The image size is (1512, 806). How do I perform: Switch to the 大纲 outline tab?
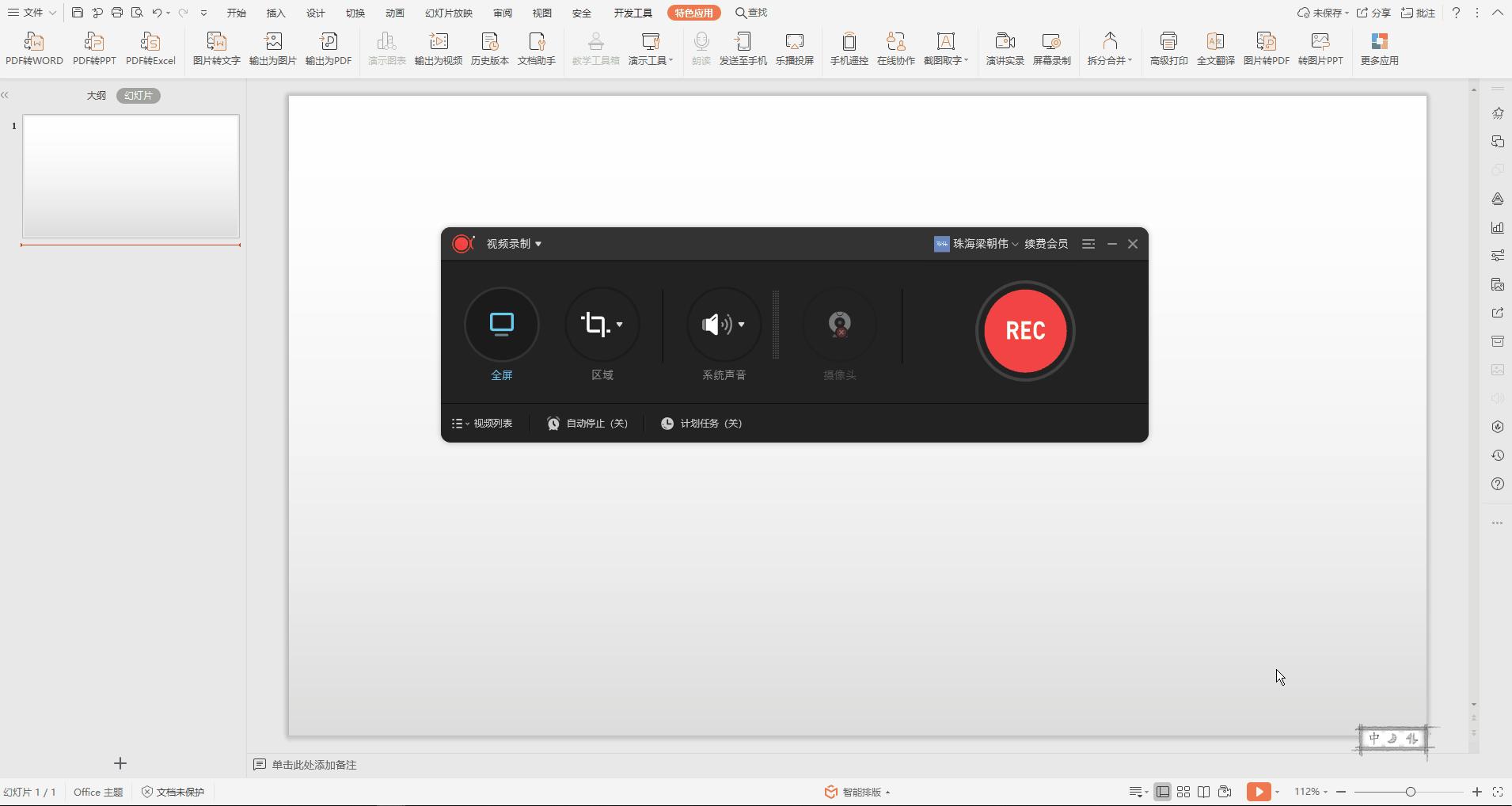97,96
